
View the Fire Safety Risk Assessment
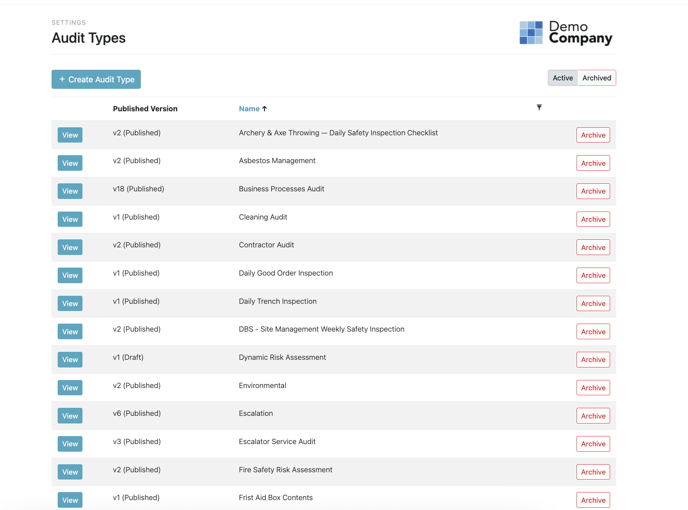pyautogui.click(x=70, y=471)
